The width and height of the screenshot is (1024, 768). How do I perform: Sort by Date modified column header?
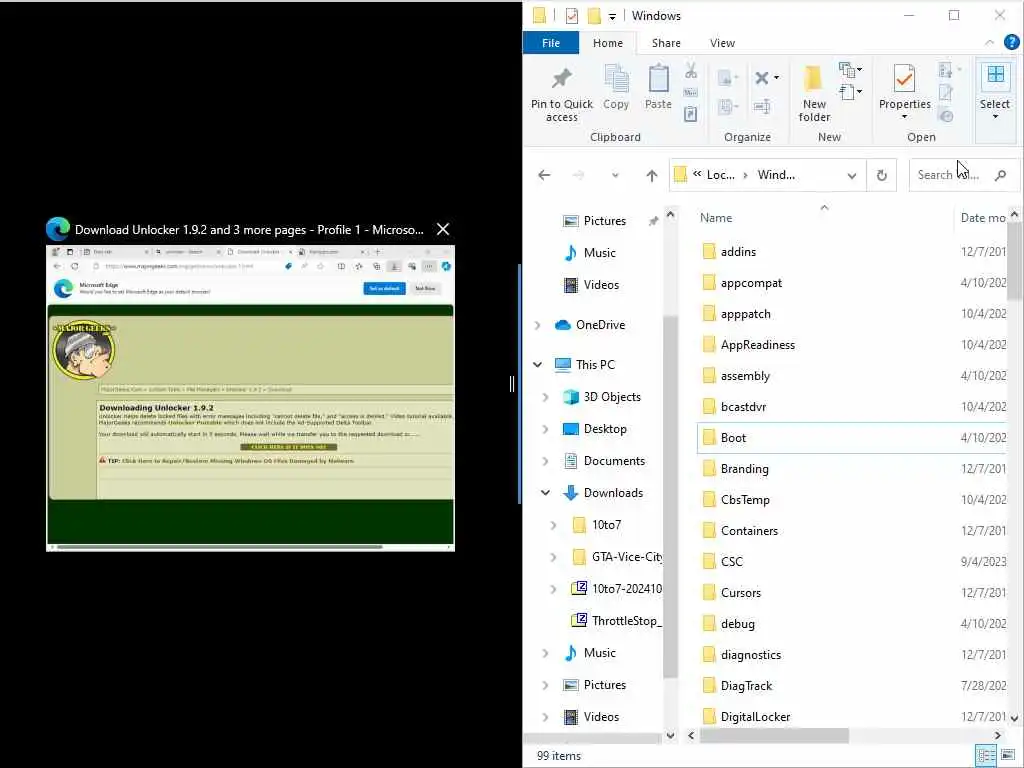coord(982,217)
